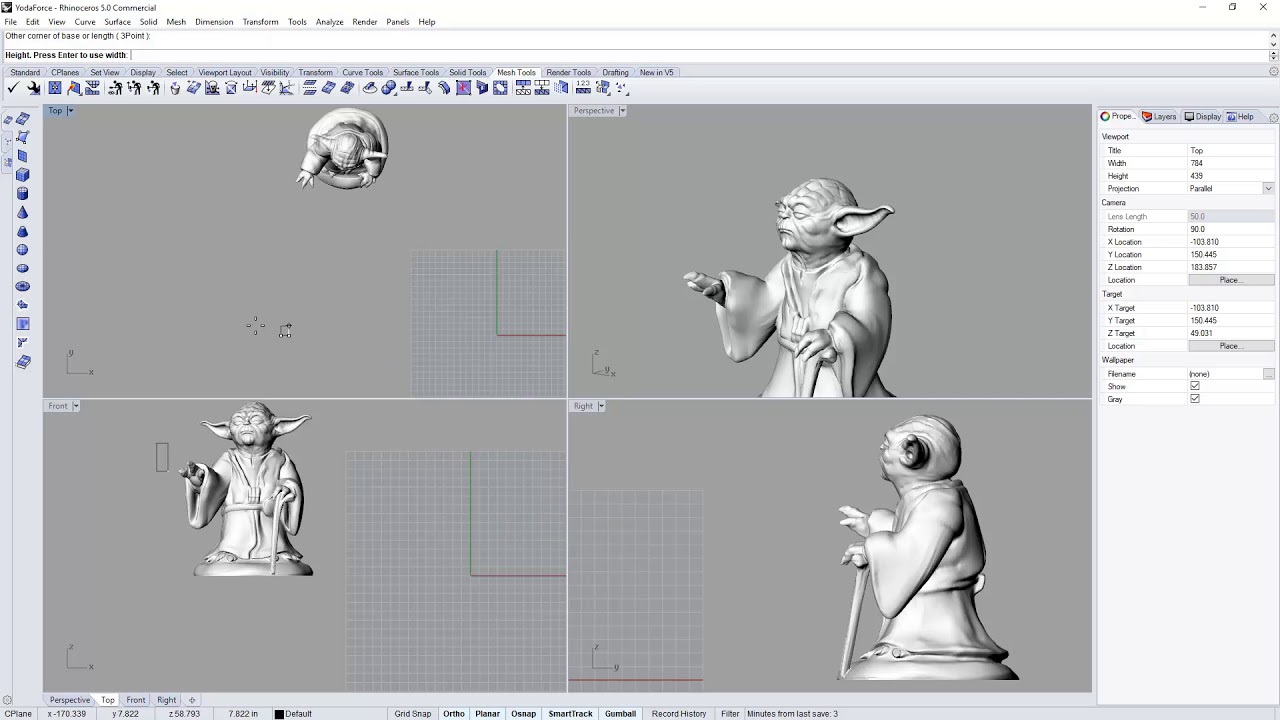
Task: Click the Check objects checkmark icon
Action: point(13,88)
